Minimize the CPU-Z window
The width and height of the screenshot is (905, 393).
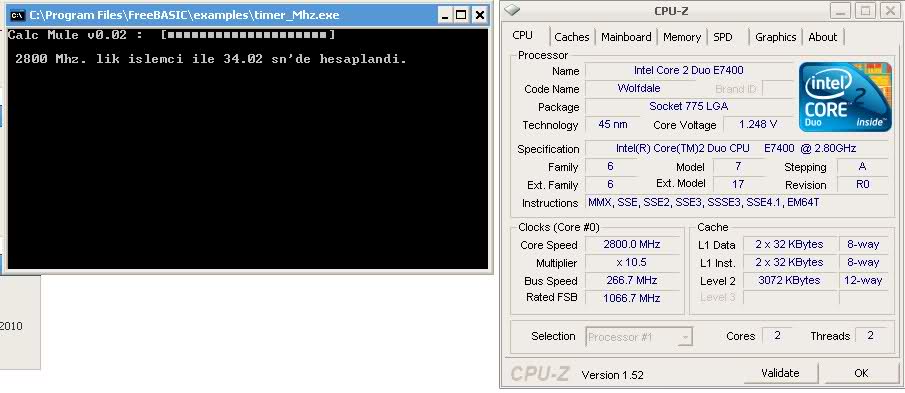click(841, 10)
